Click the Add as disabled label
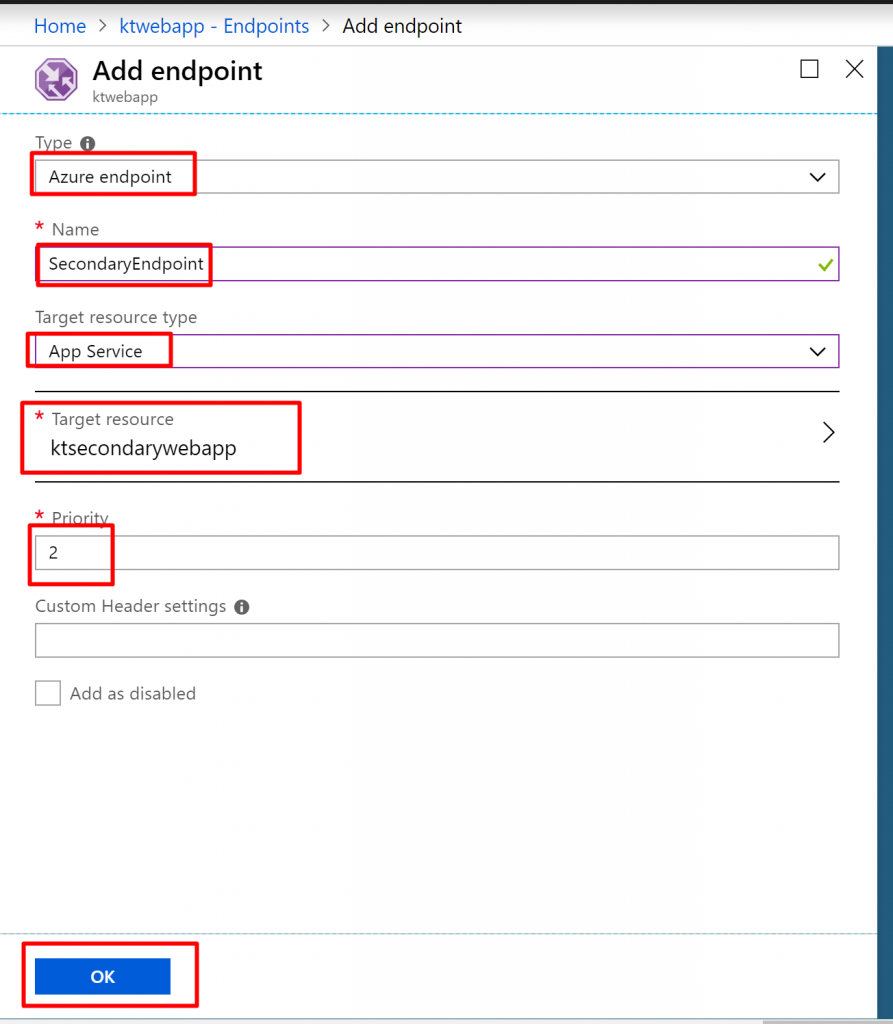Image resolution: width=893 pixels, height=1024 pixels. (133, 694)
